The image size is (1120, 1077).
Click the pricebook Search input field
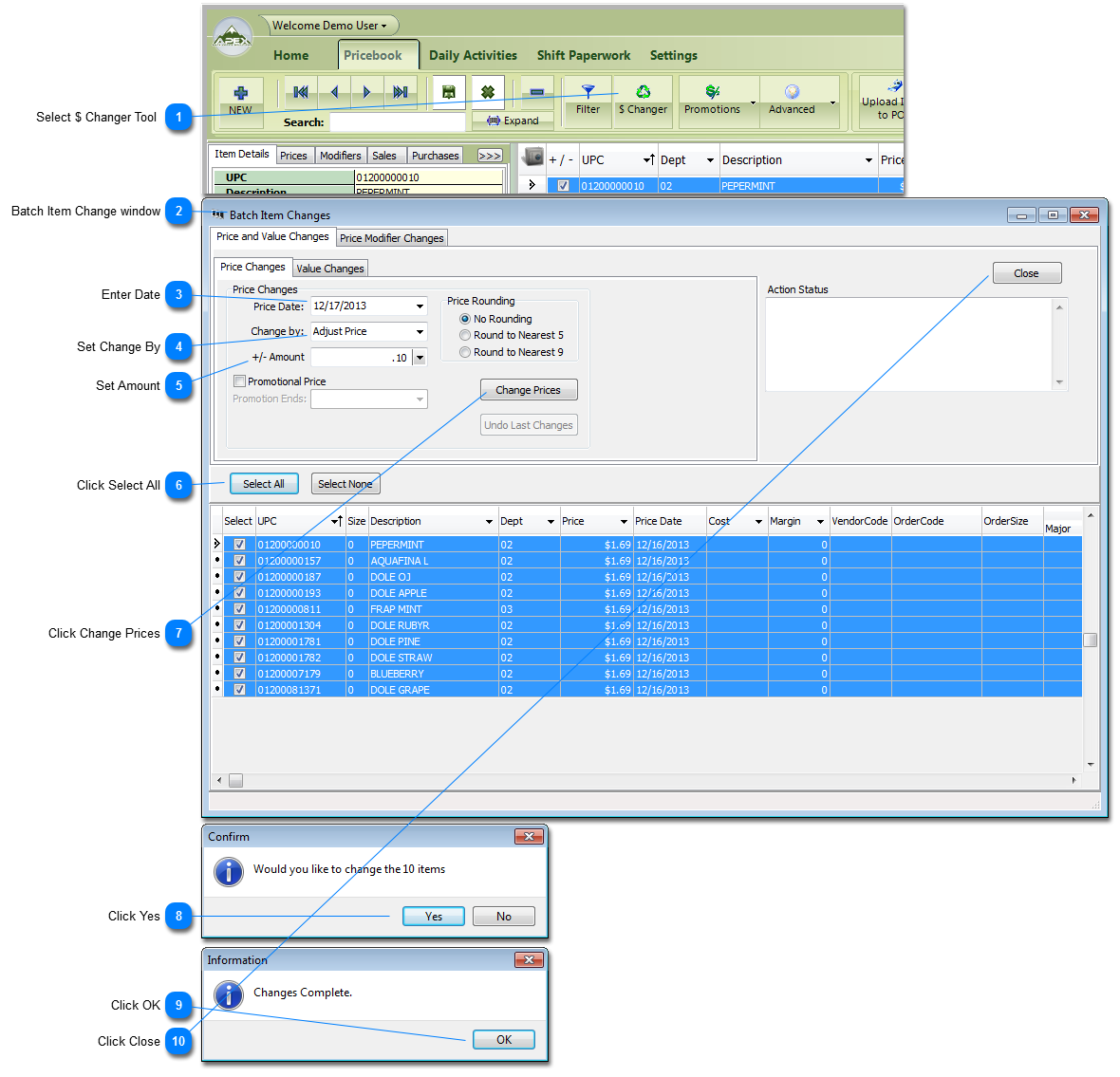pyautogui.click(x=397, y=122)
